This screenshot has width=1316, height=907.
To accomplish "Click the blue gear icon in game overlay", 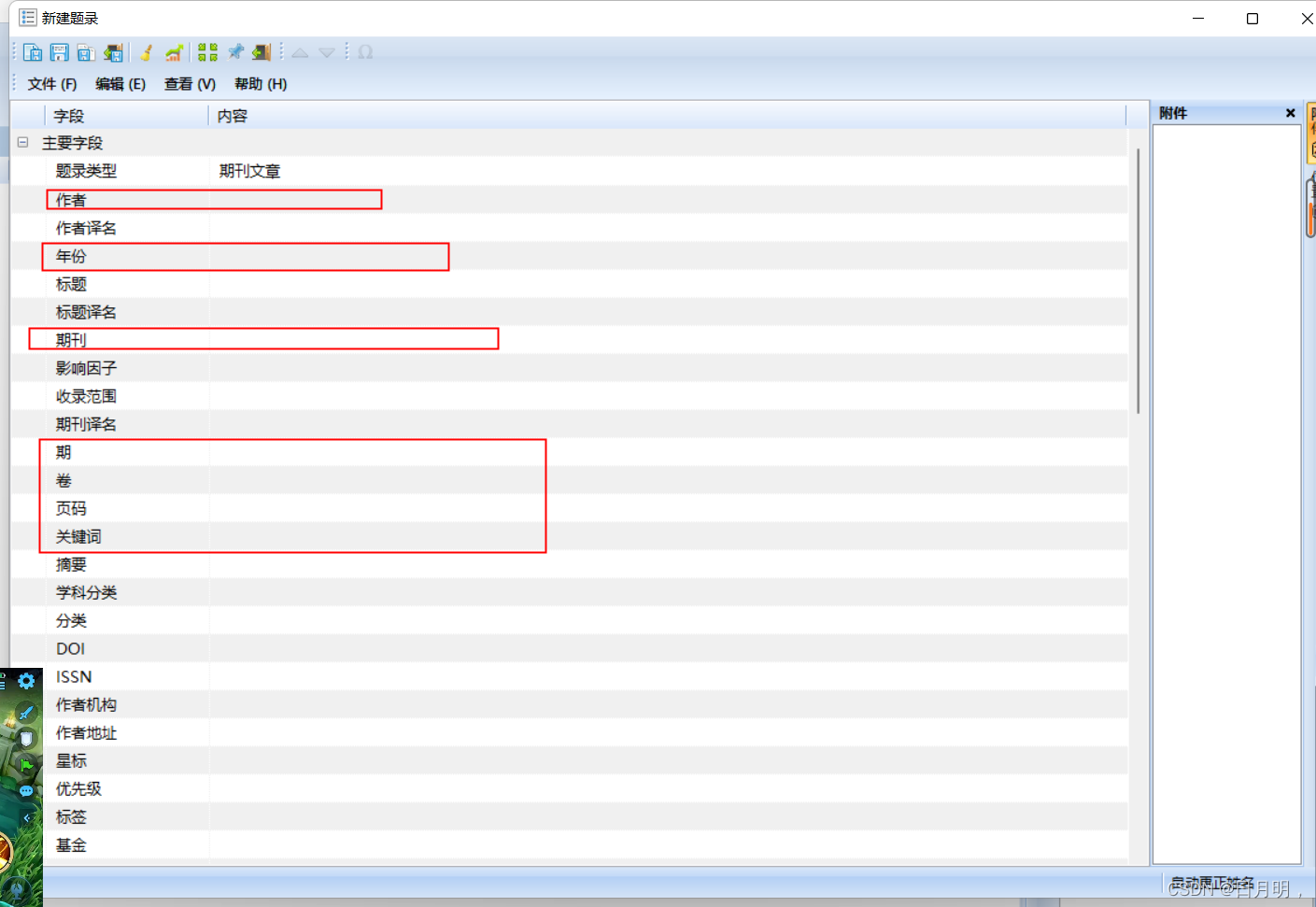I will 26,681.
